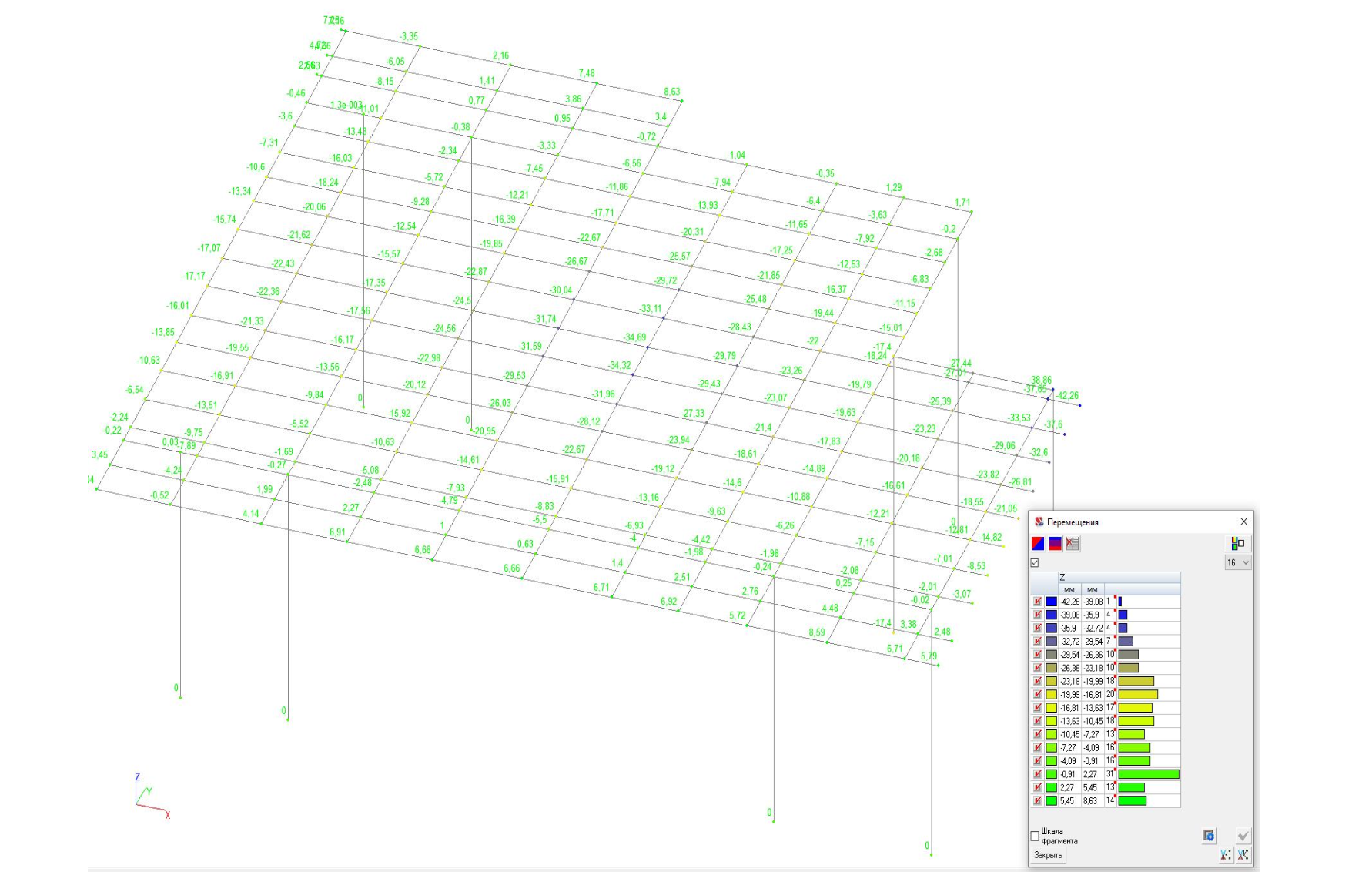The height and width of the screenshot is (872, 1372).
Task: Click the node value 3,45 on the model
Action: (x=100, y=454)
